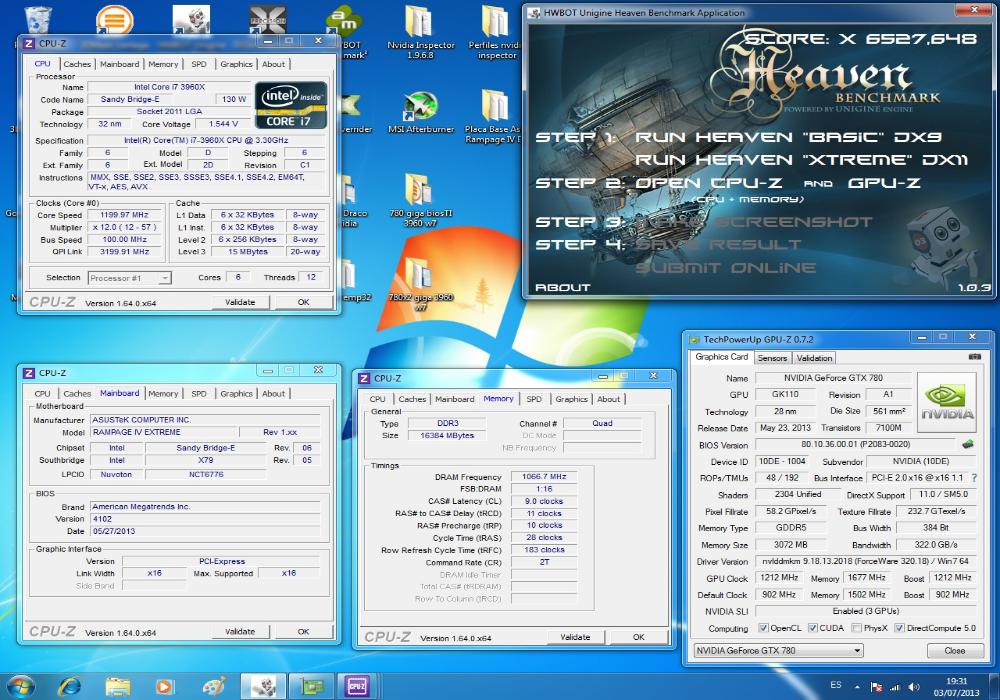Click Submit Online in the Heaven window
The width and height of the screenshot is (1000, 700).
(726, 268)
